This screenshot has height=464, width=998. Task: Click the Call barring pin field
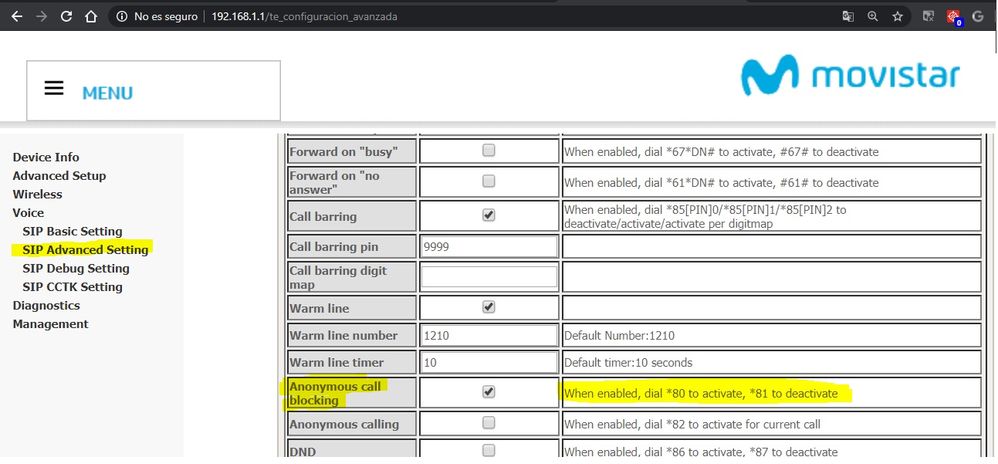click(x=489, y=246)
